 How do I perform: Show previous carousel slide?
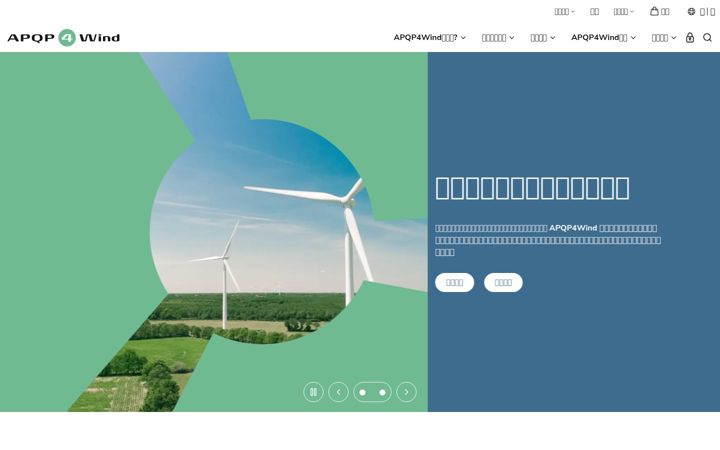click(338, 392)
